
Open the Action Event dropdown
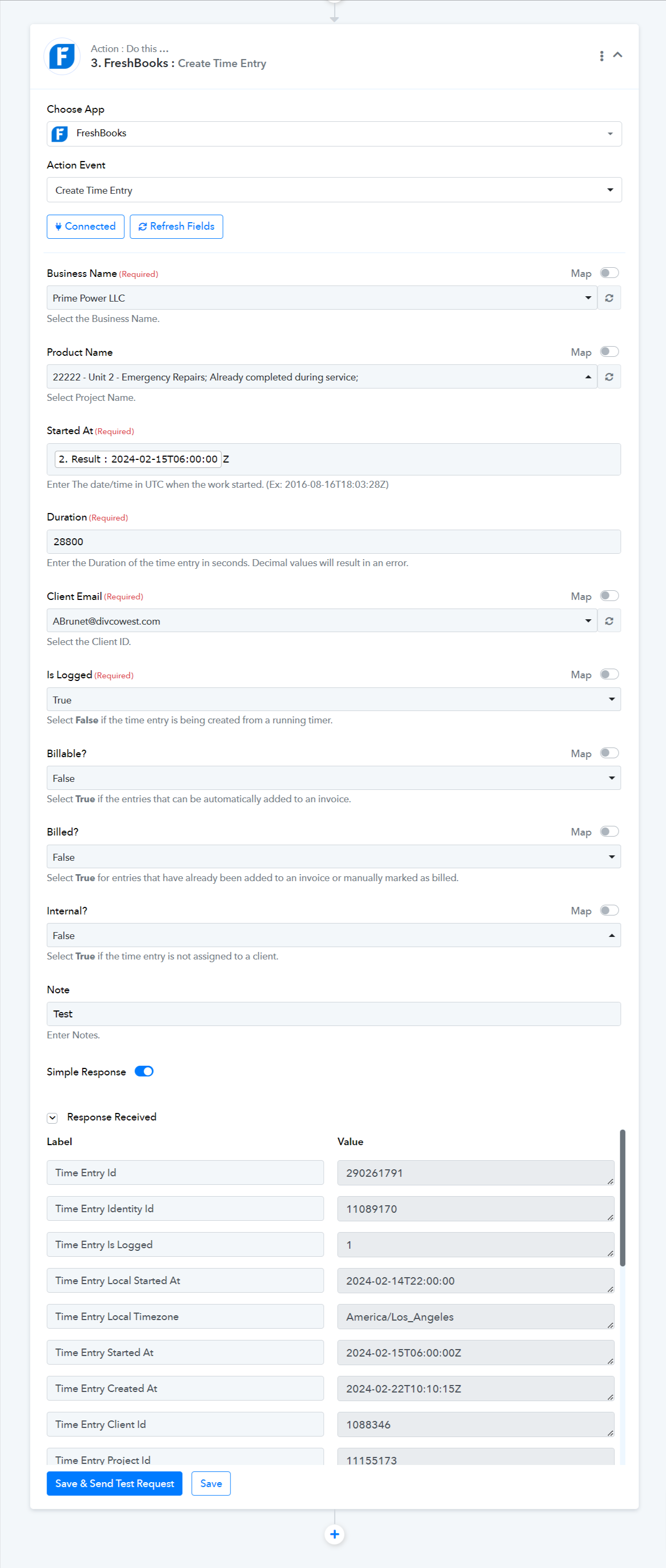334,190
